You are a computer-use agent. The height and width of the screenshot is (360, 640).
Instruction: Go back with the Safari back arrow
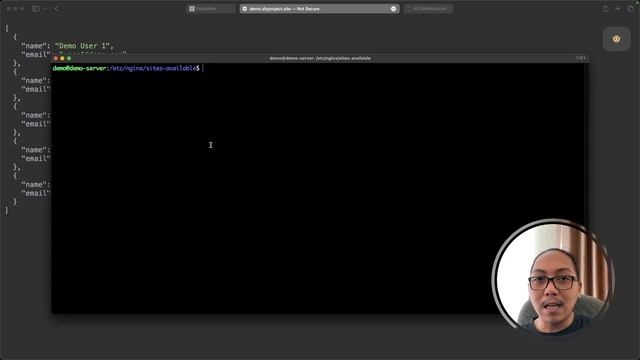click(56, 9)
